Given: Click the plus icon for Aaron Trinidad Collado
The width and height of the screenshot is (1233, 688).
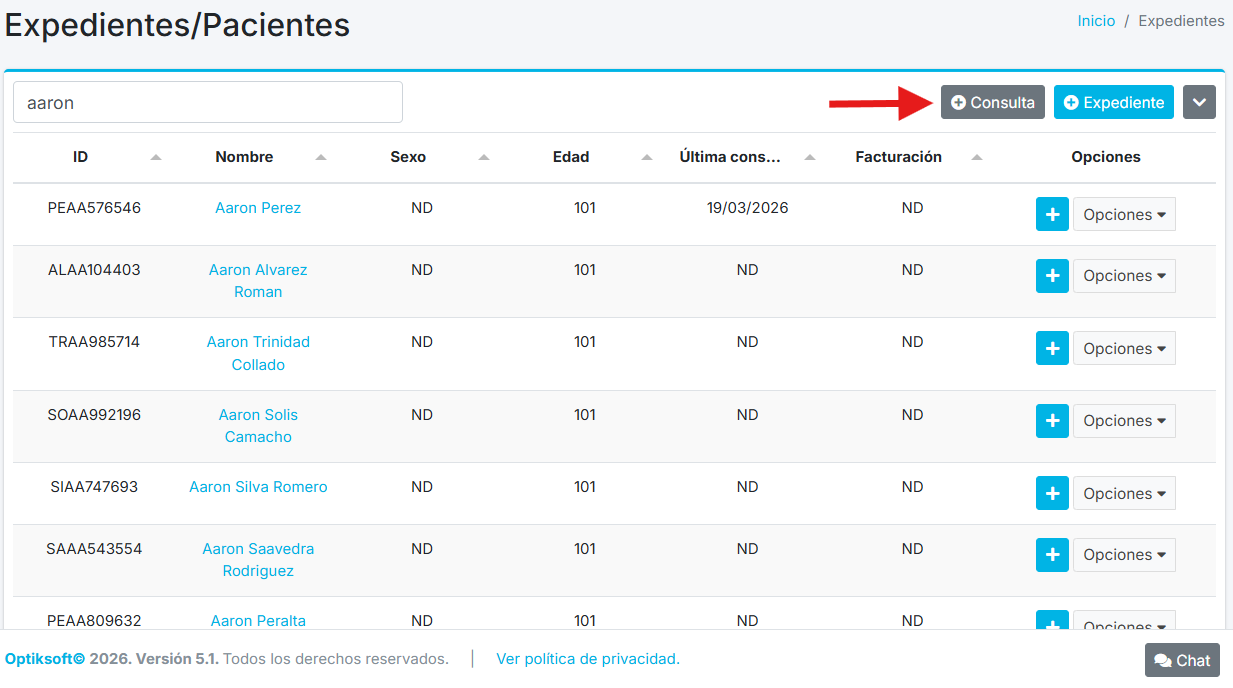Looking at the screenshot, I should (1052, 348).
